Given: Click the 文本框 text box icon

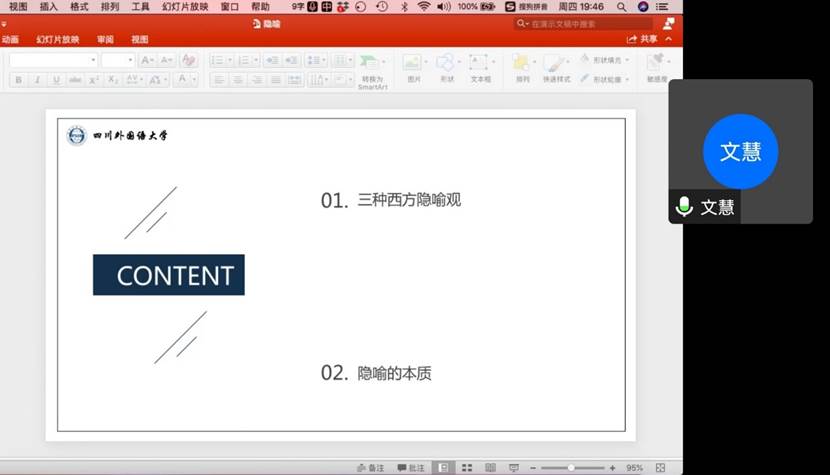Looking at the screenshot, I should [480, 65].
